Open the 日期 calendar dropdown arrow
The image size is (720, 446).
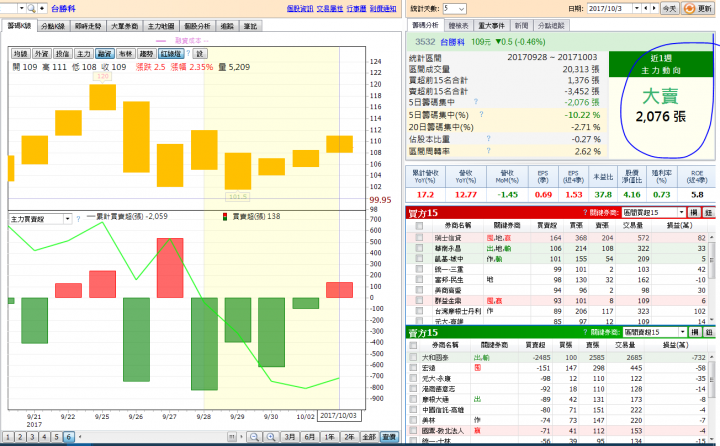636,8
